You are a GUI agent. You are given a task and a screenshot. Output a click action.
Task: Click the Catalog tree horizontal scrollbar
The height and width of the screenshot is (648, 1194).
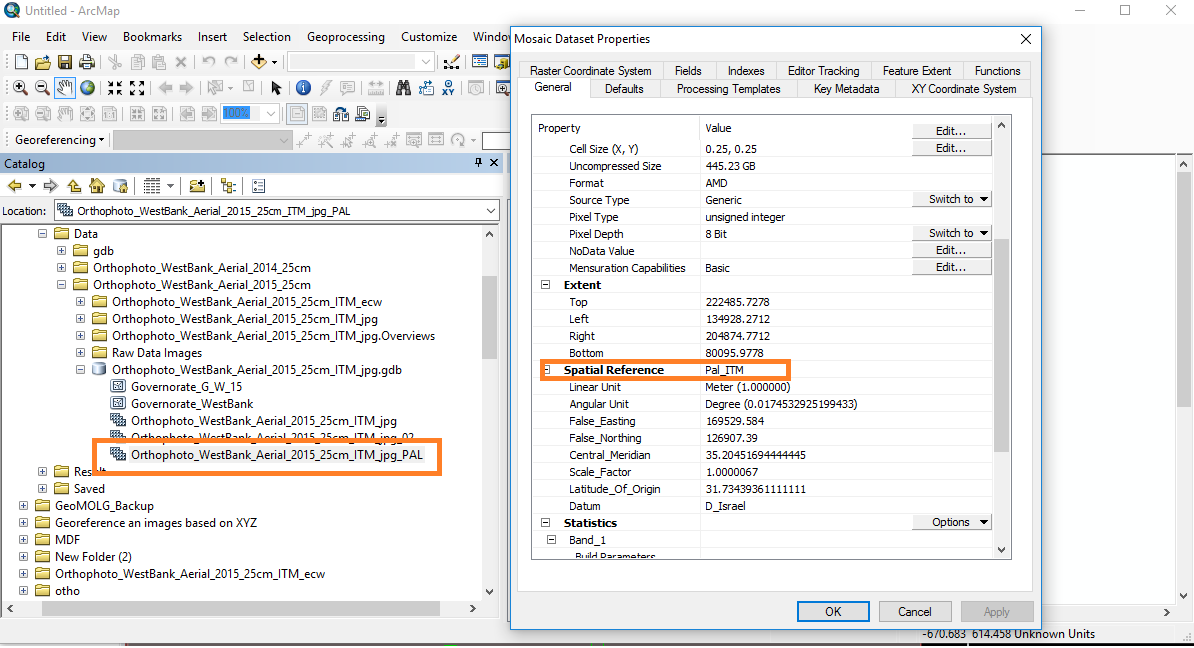241,608
